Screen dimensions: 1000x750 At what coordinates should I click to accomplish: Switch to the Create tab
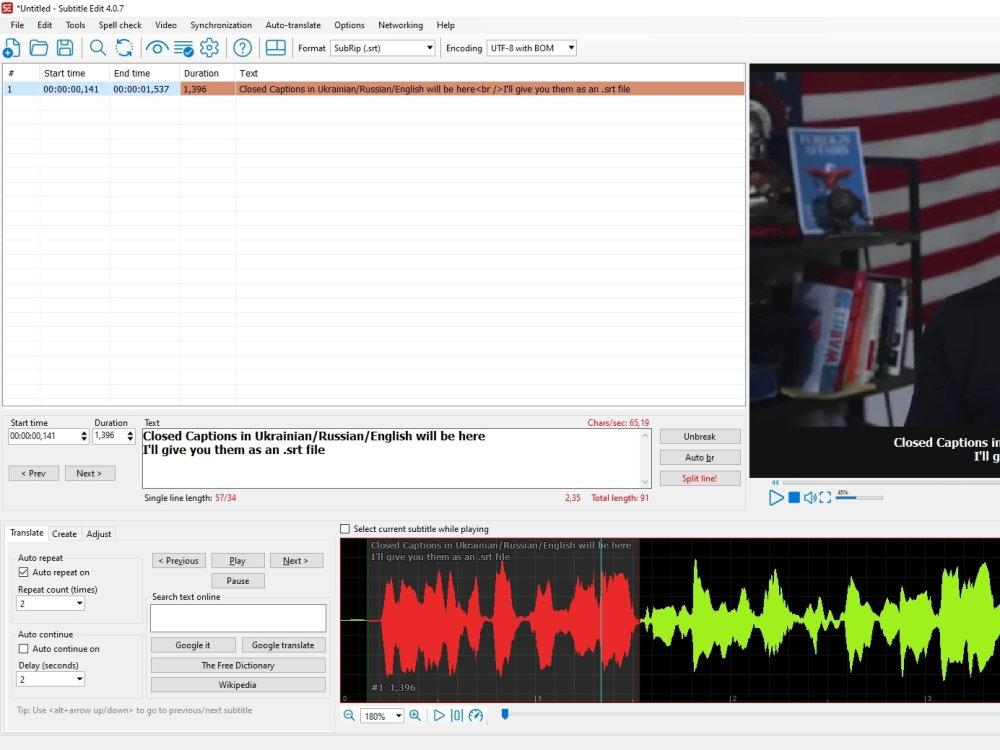tap(64, 534)
